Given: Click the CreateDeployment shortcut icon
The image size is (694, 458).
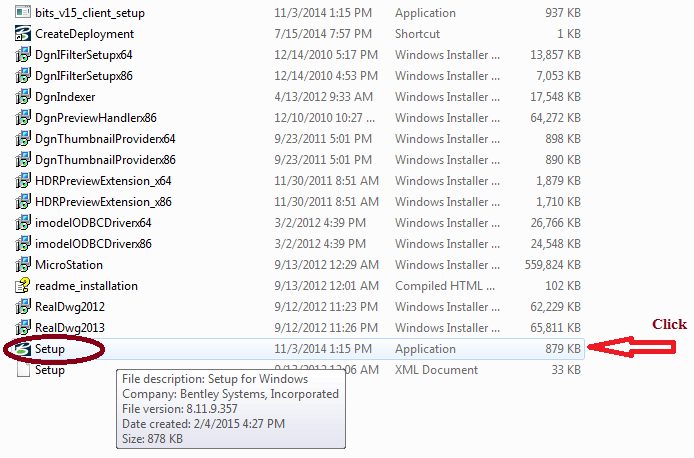Looking at the screenshot, I should click(x=23, y=34).
